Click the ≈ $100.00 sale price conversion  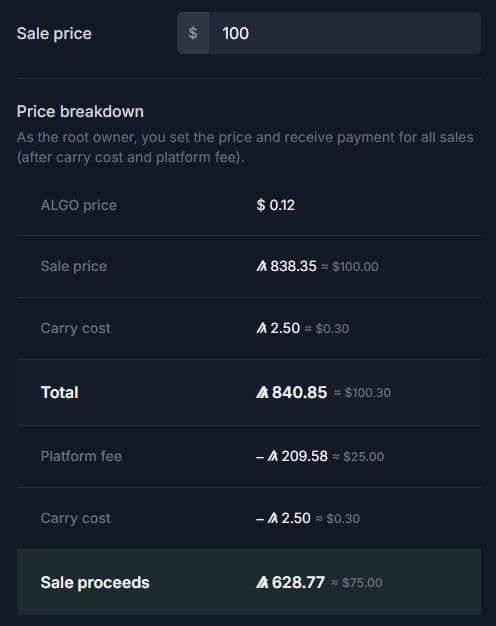pyautogui.click(x=350, y=266)
